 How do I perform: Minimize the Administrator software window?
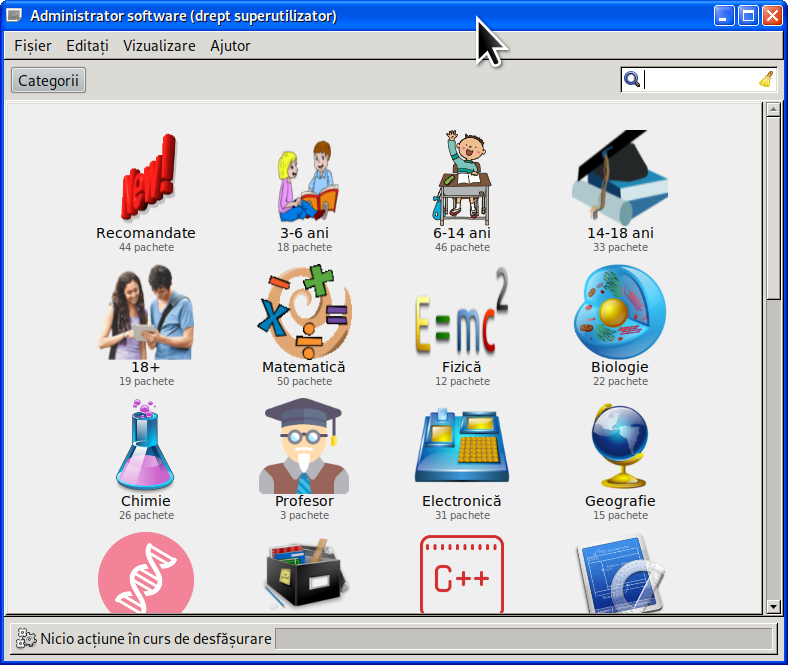(724, 16)
